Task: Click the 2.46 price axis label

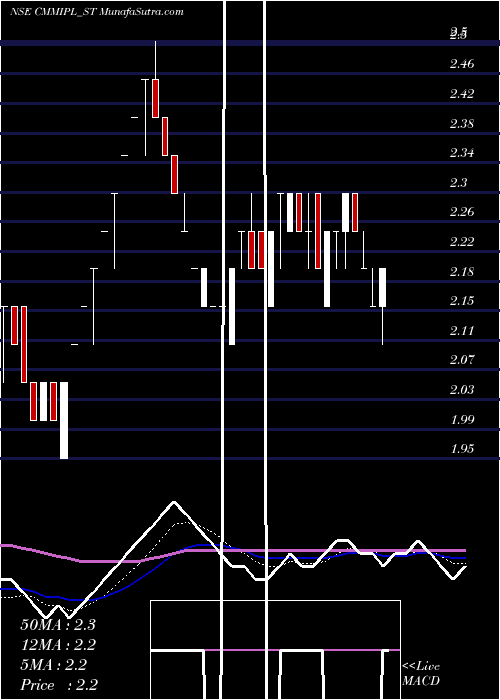Action: (462, 64)
